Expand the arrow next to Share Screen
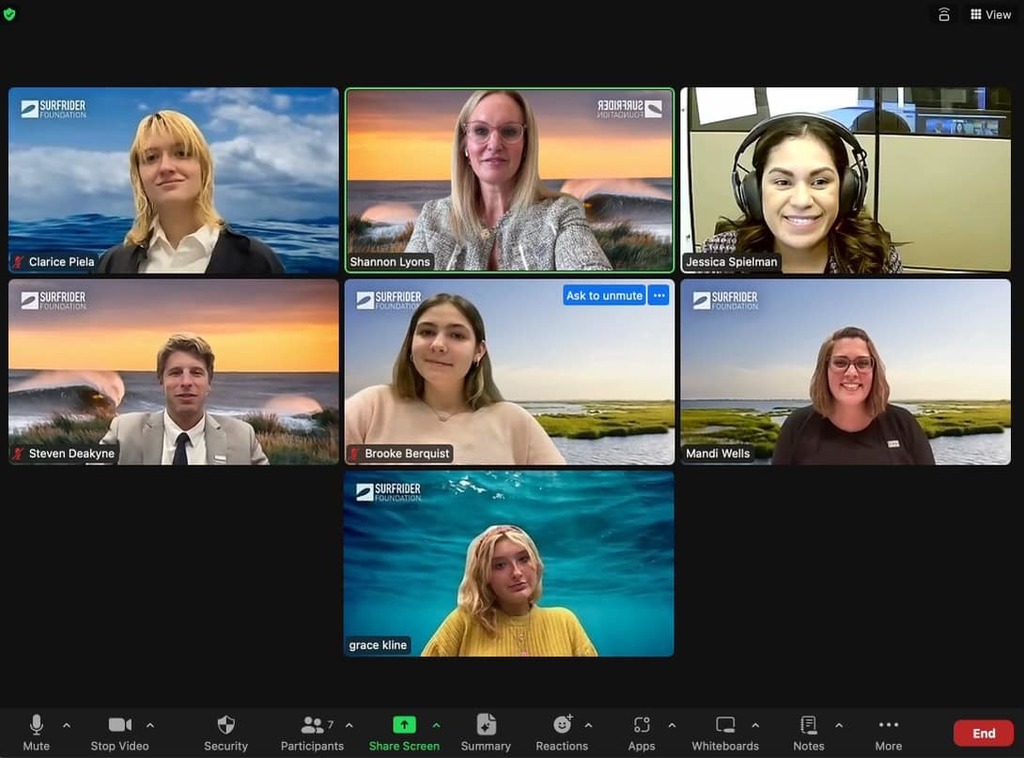Screen dimensions: 1024x758 click(x=436, y=725)
